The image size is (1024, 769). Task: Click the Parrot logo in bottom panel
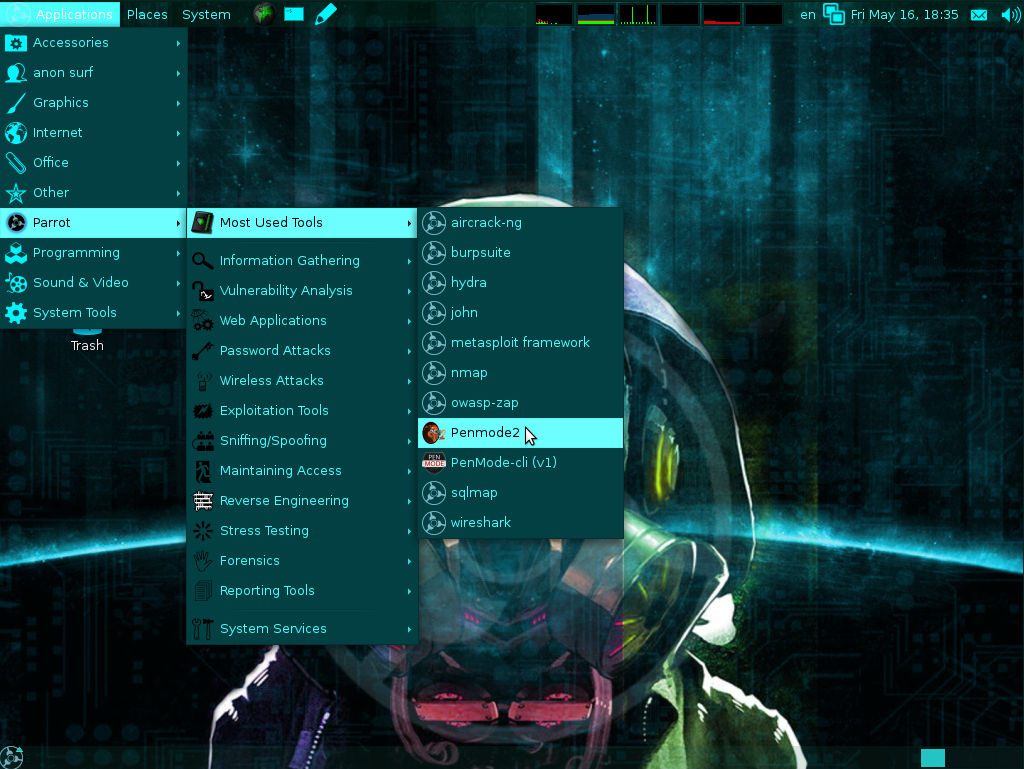tap(11, 758)
